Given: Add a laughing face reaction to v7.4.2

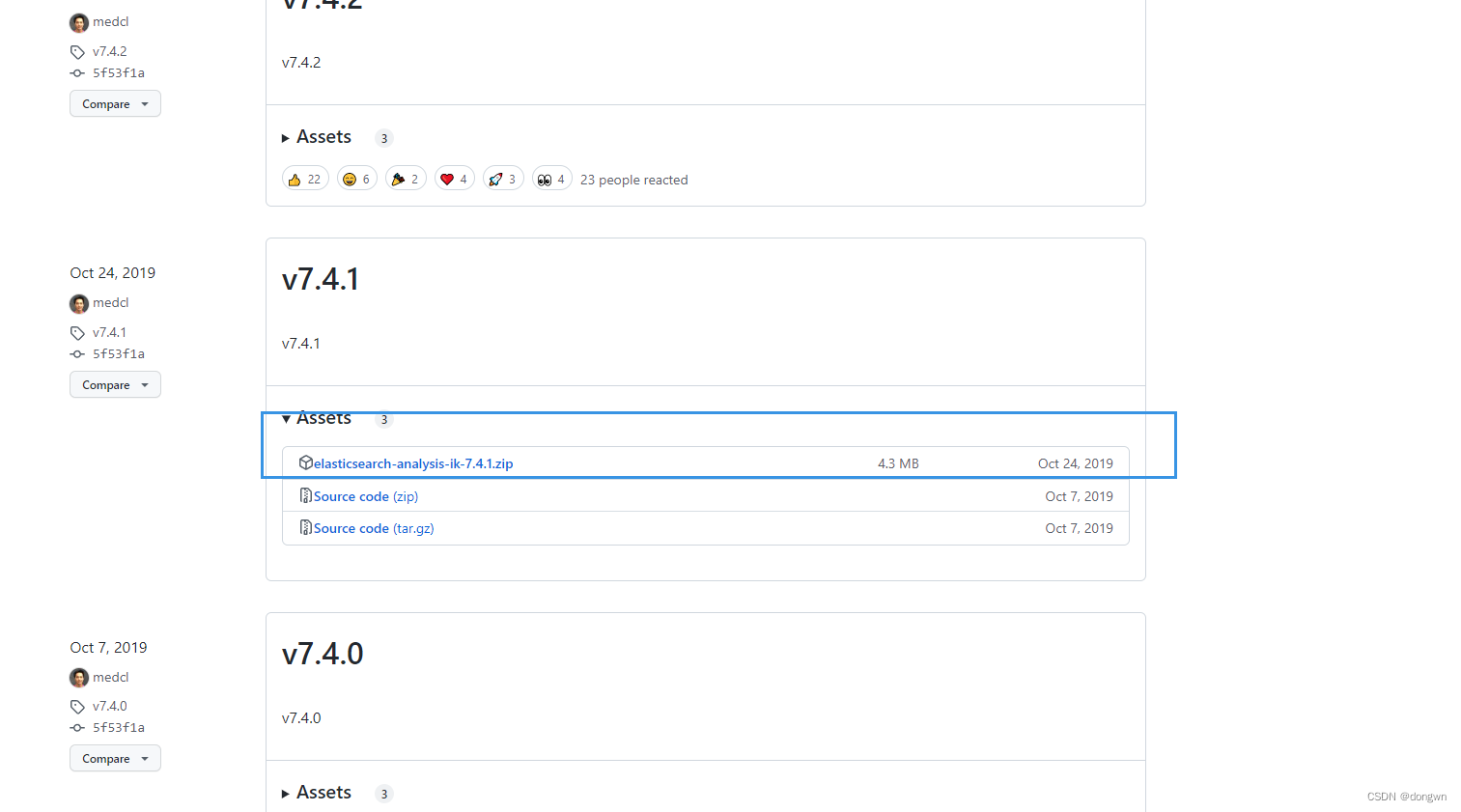Looking at the screenshot, I should click(x=356, y=178).
